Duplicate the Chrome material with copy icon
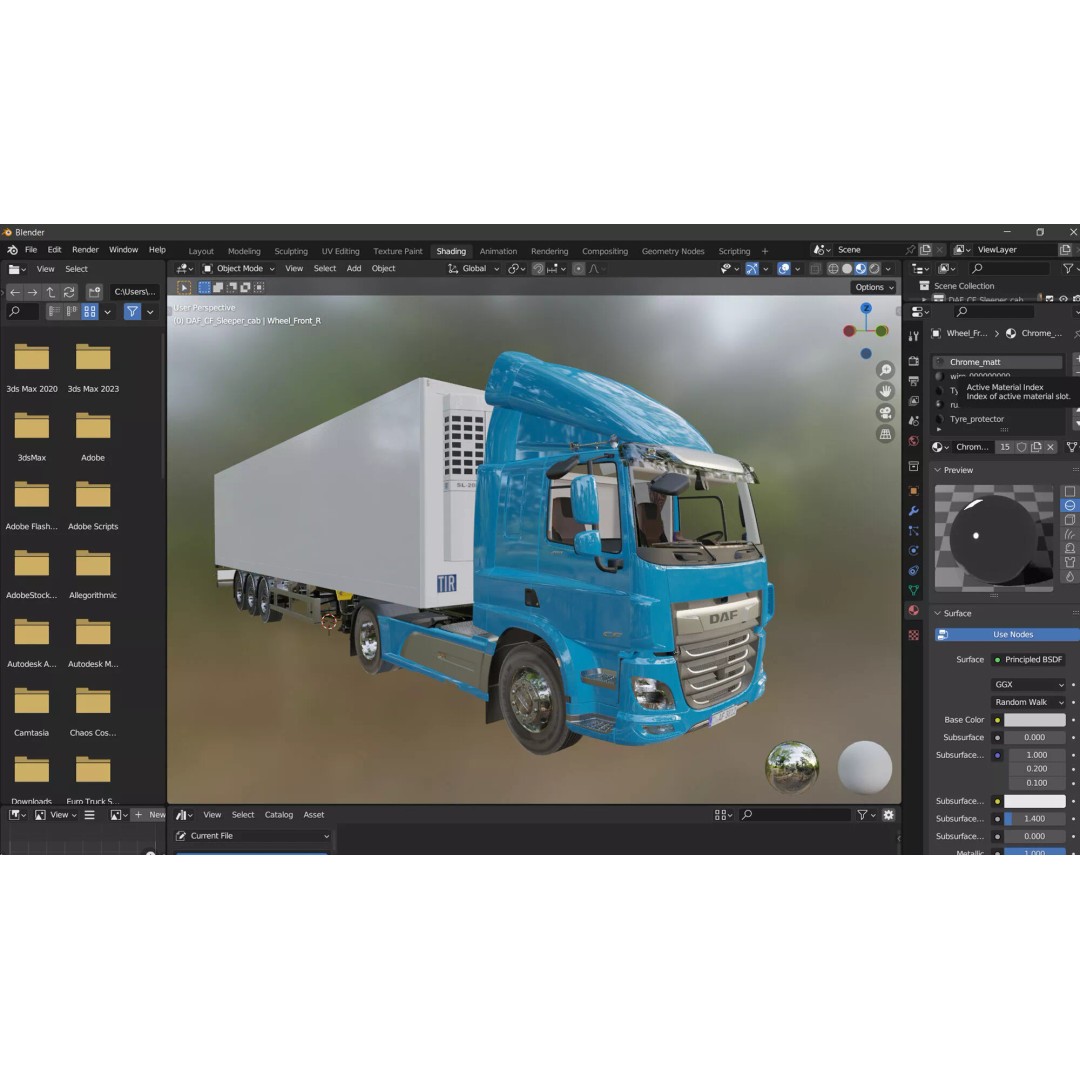This screenshot has width=1080, height=1080. (1037, 447)
